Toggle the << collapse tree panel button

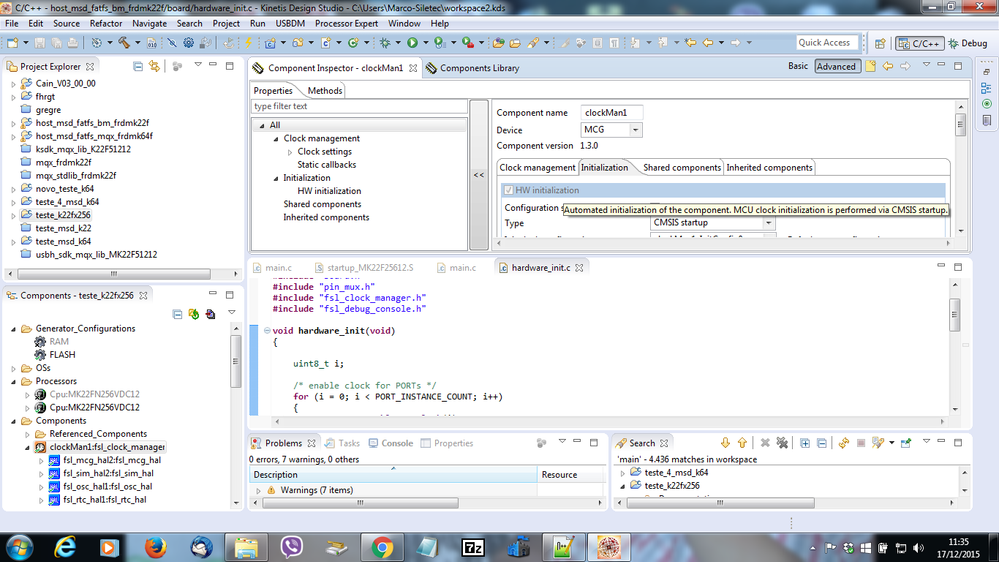(x=479, y=175)
